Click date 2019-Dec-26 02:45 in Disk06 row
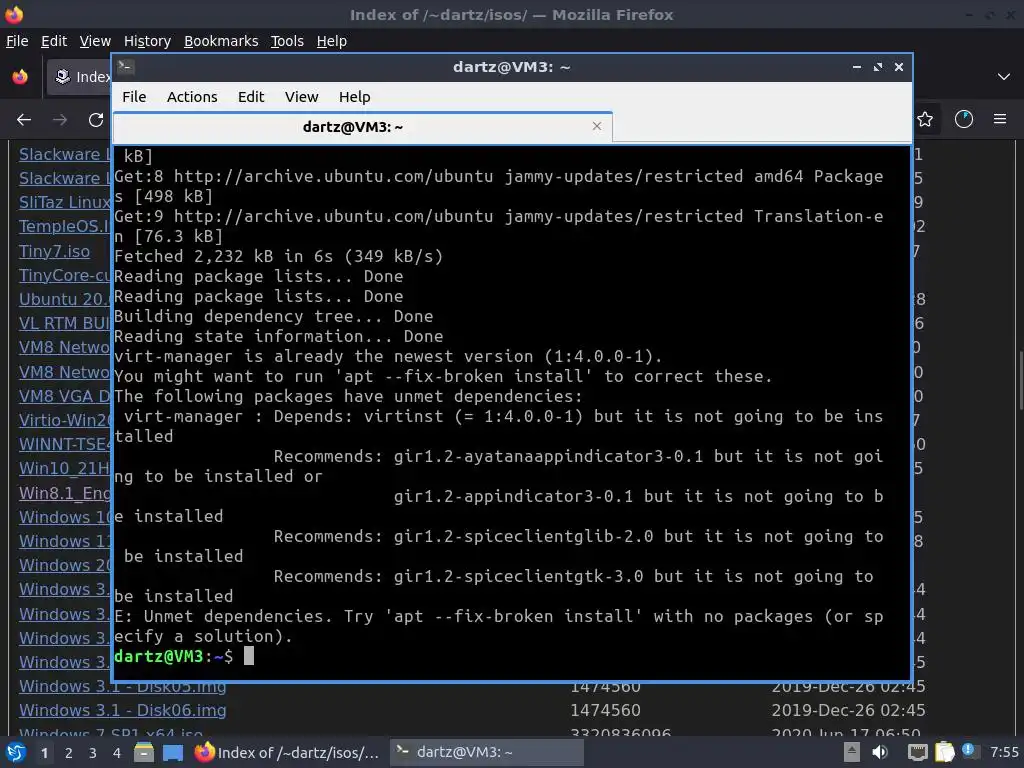The image size is (1024, 768). point(848,711)
